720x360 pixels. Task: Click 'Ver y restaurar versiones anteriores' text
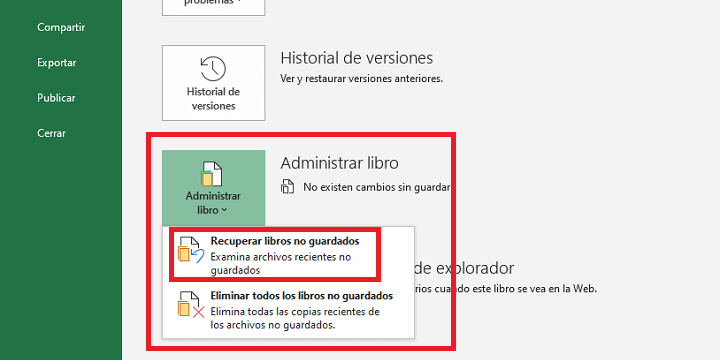(x=361, y=79)
